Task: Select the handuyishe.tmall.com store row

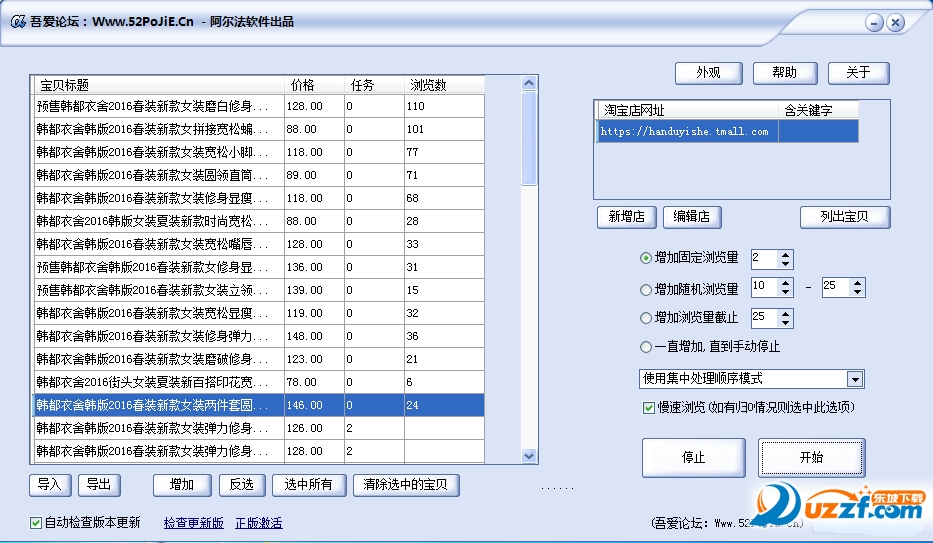Action: (727, 131)
